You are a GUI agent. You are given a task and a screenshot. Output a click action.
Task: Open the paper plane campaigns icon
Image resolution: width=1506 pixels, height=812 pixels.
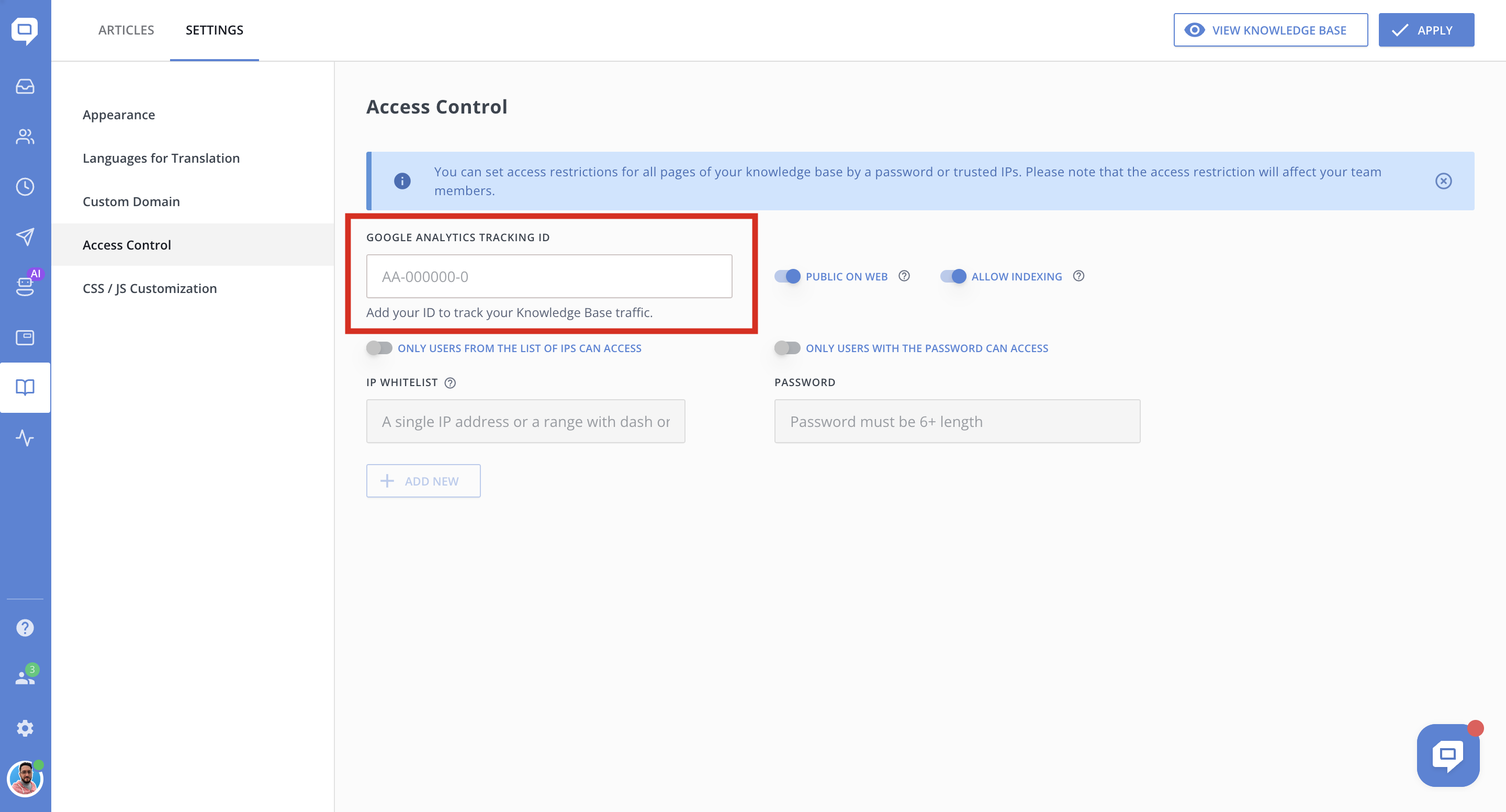[25, 237]
